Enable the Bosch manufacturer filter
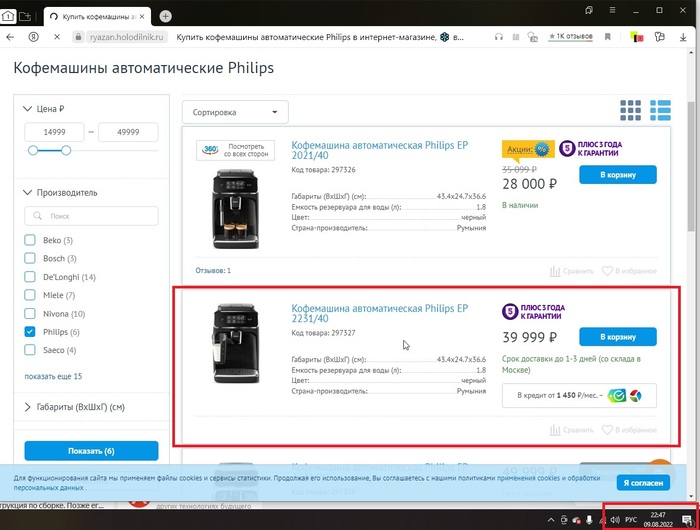The width and height of the screenshot is (700, 530). pos(31,258)
